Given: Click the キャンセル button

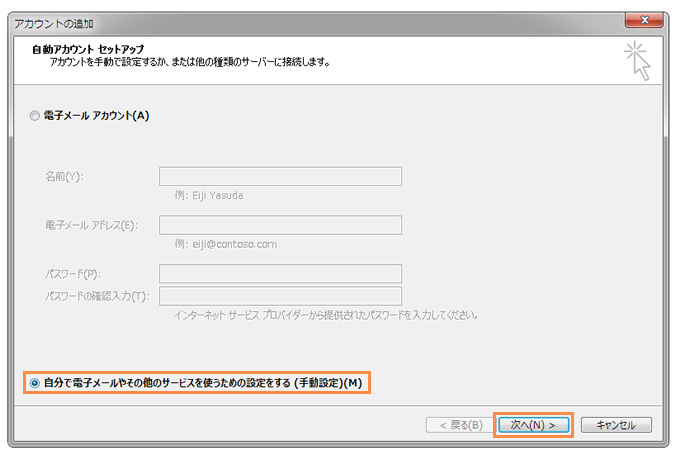Looking at the screenshot, I should 616,425.
